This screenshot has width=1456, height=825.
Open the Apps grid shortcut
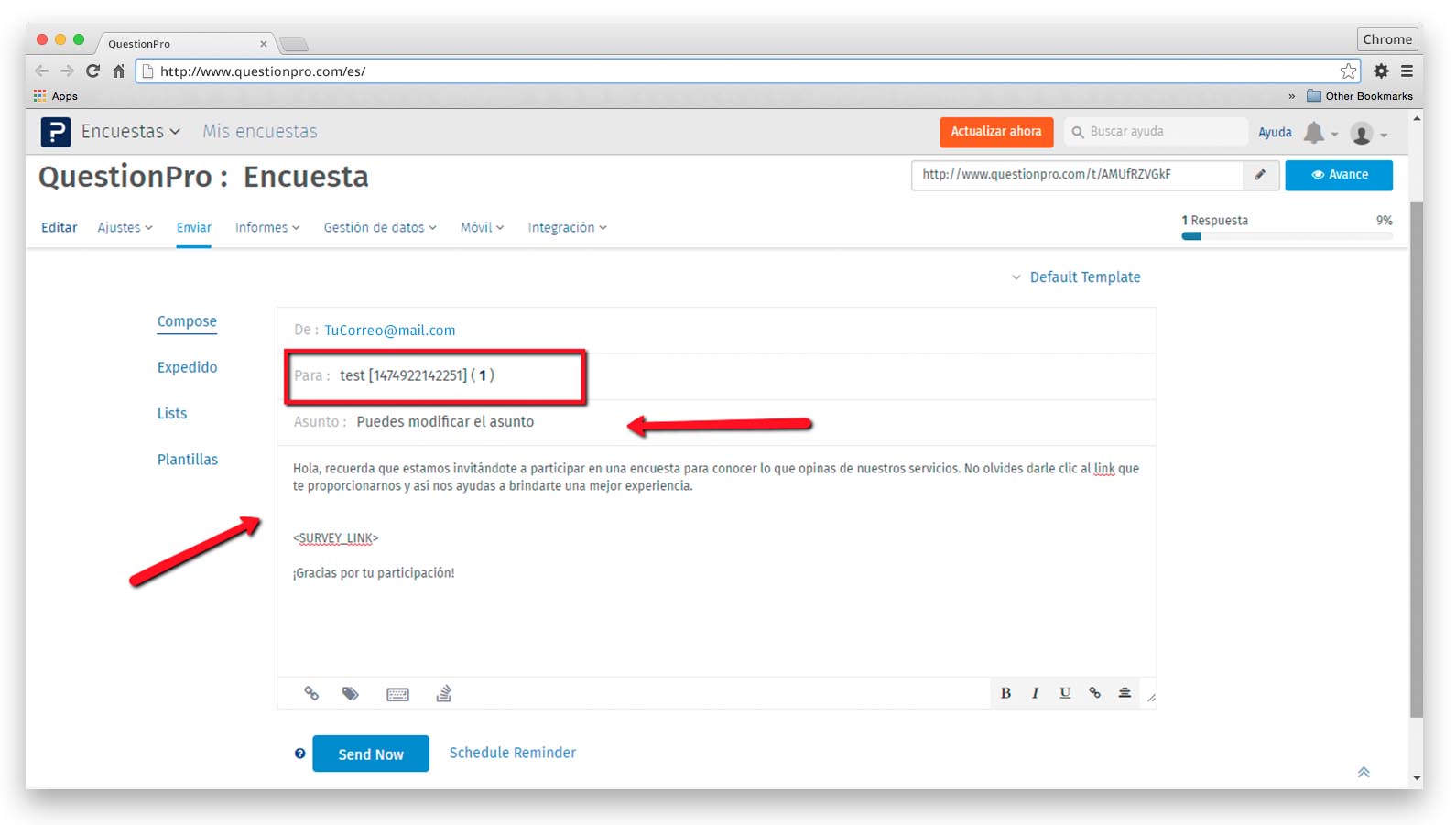click(55, 96)
